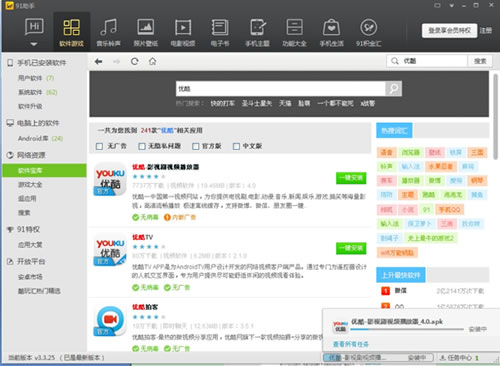Open the photo wallpaper section icon
This screenshot has height=366, width=500.
(x=146, y=27)
